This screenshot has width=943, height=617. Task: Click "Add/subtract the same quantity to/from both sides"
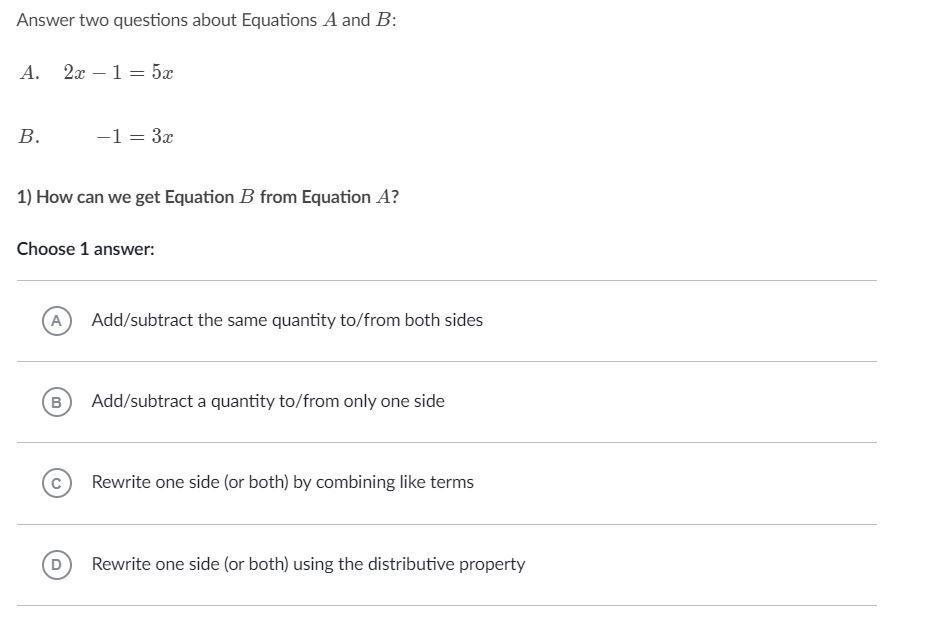(287, 321)
